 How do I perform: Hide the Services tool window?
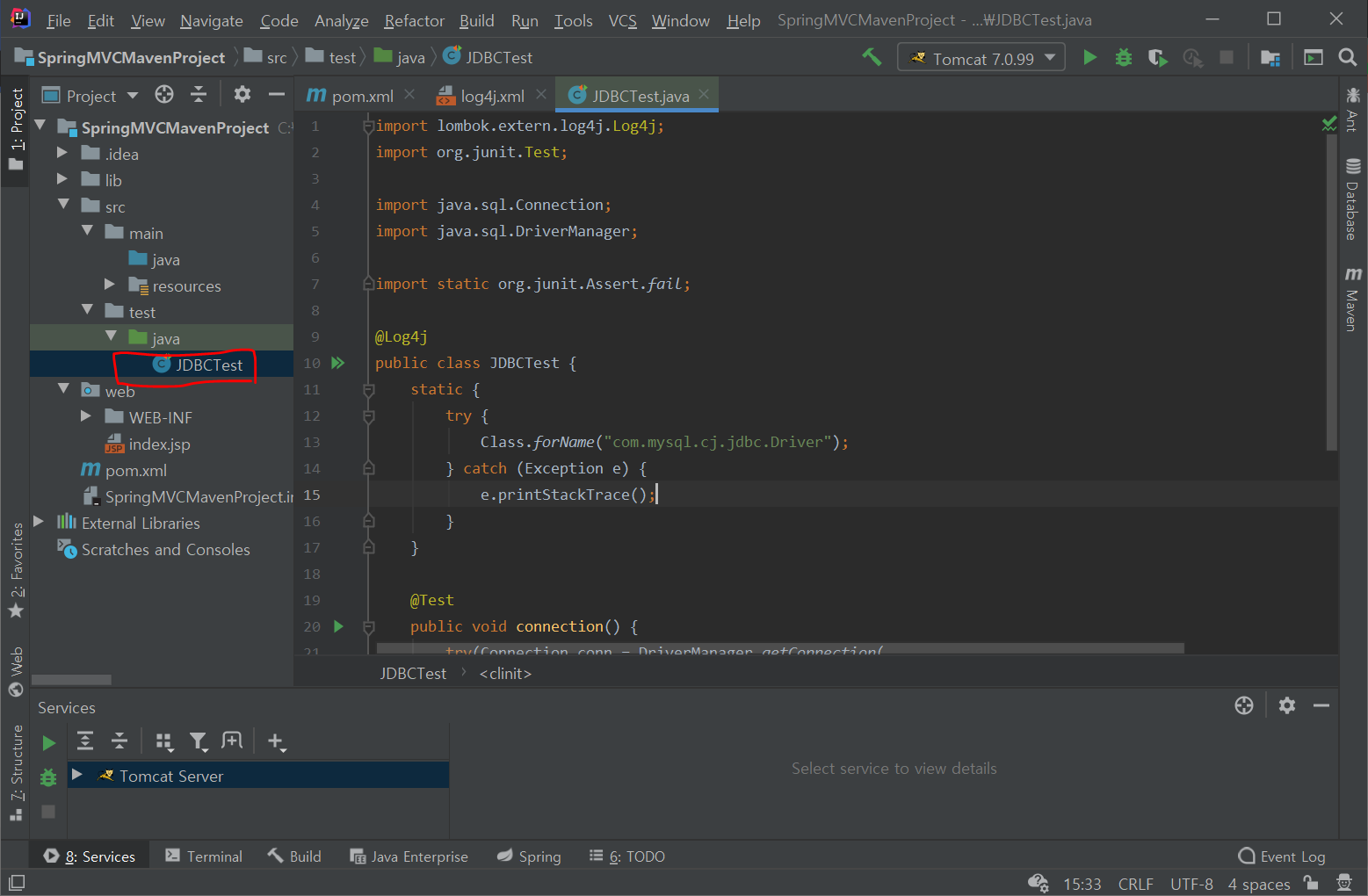tap(1321, 705)
